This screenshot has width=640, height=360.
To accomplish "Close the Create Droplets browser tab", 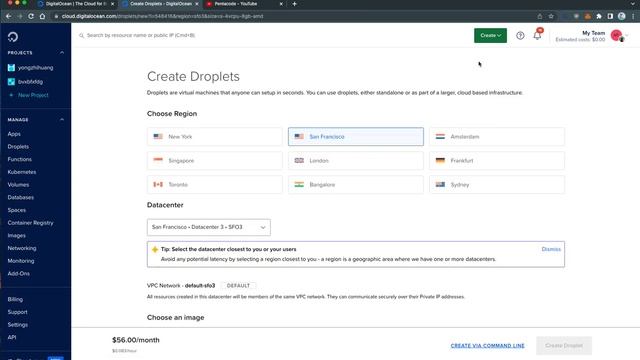I will tap(197, 4).
